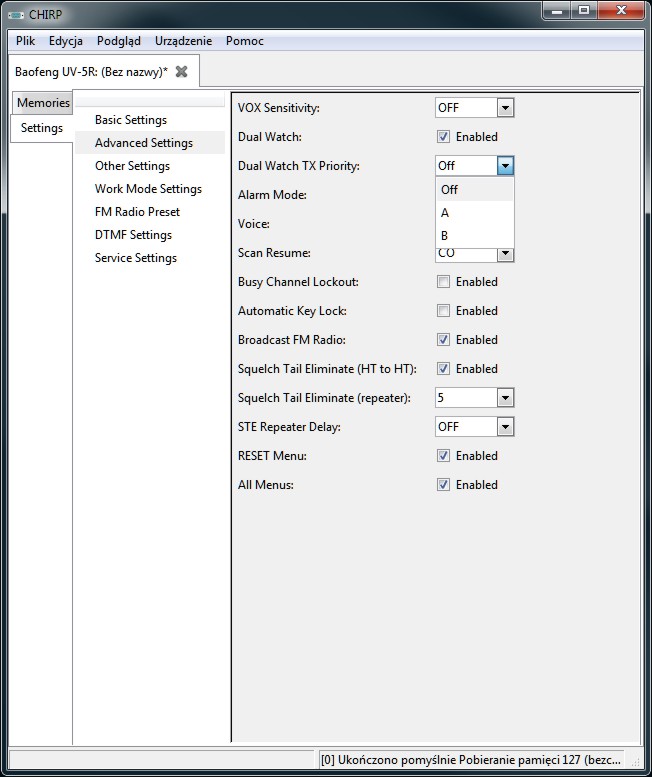Viewport: 652px width, 777px height.
Task: Disable the Dual Watch checkbox
Action: click(443, 137)
